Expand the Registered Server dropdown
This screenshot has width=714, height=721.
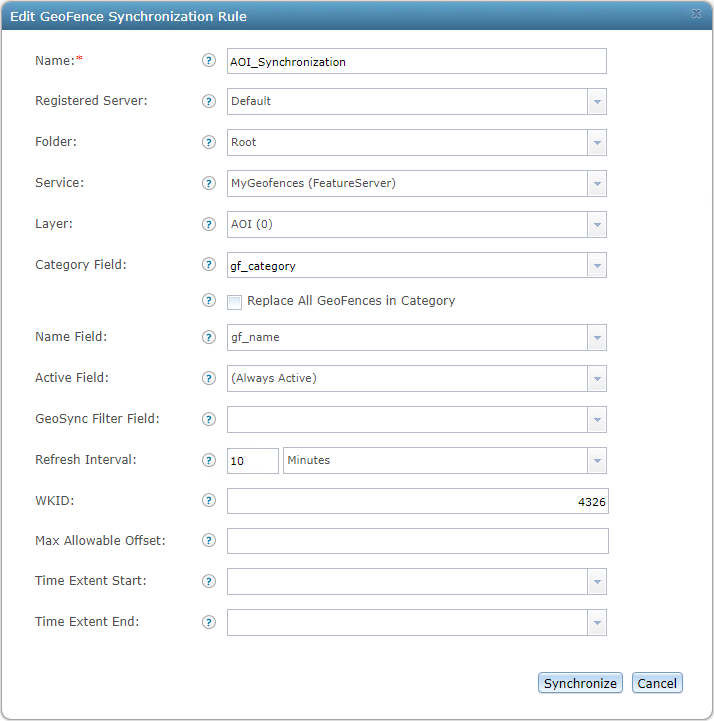coord(597,102)
